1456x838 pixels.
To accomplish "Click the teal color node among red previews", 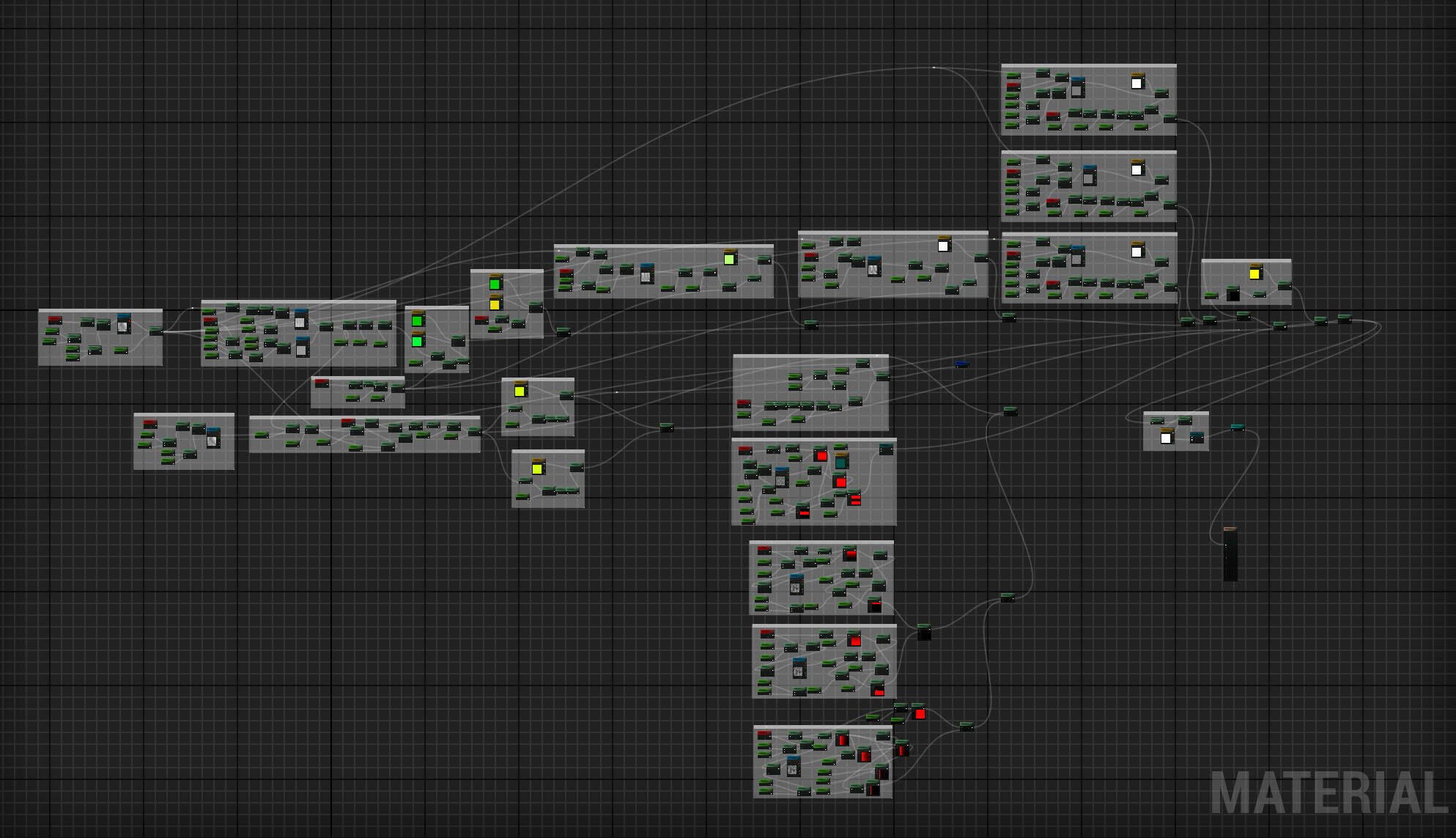I will coord(841,462).
